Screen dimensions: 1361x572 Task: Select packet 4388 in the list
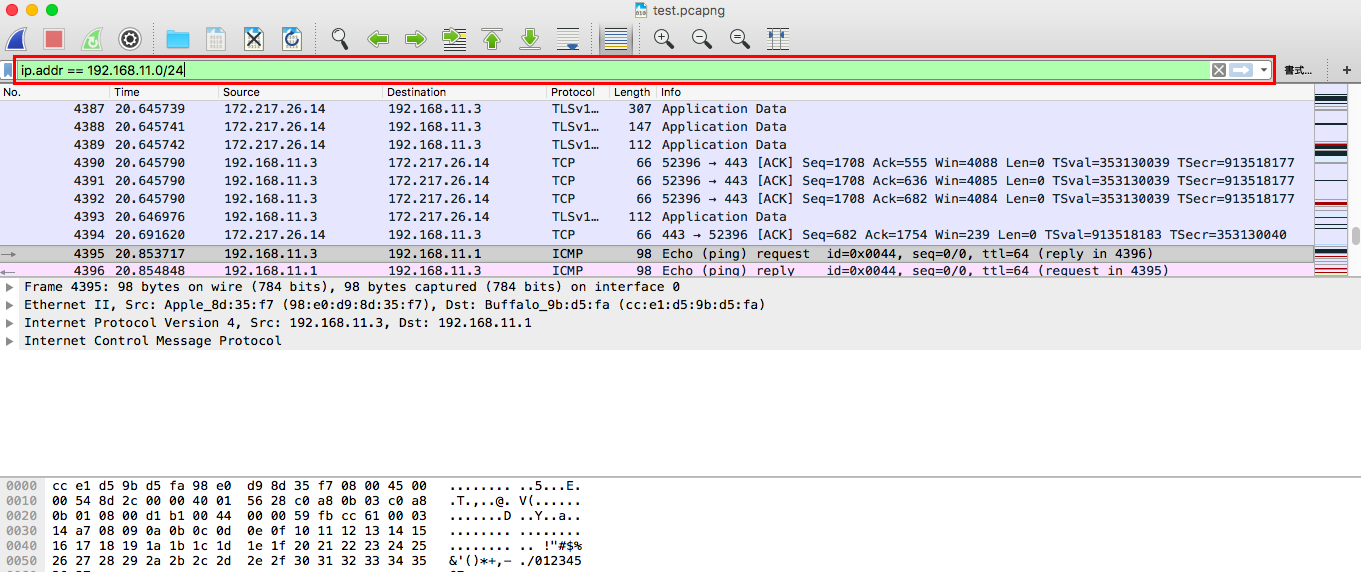tap(656, 127)
